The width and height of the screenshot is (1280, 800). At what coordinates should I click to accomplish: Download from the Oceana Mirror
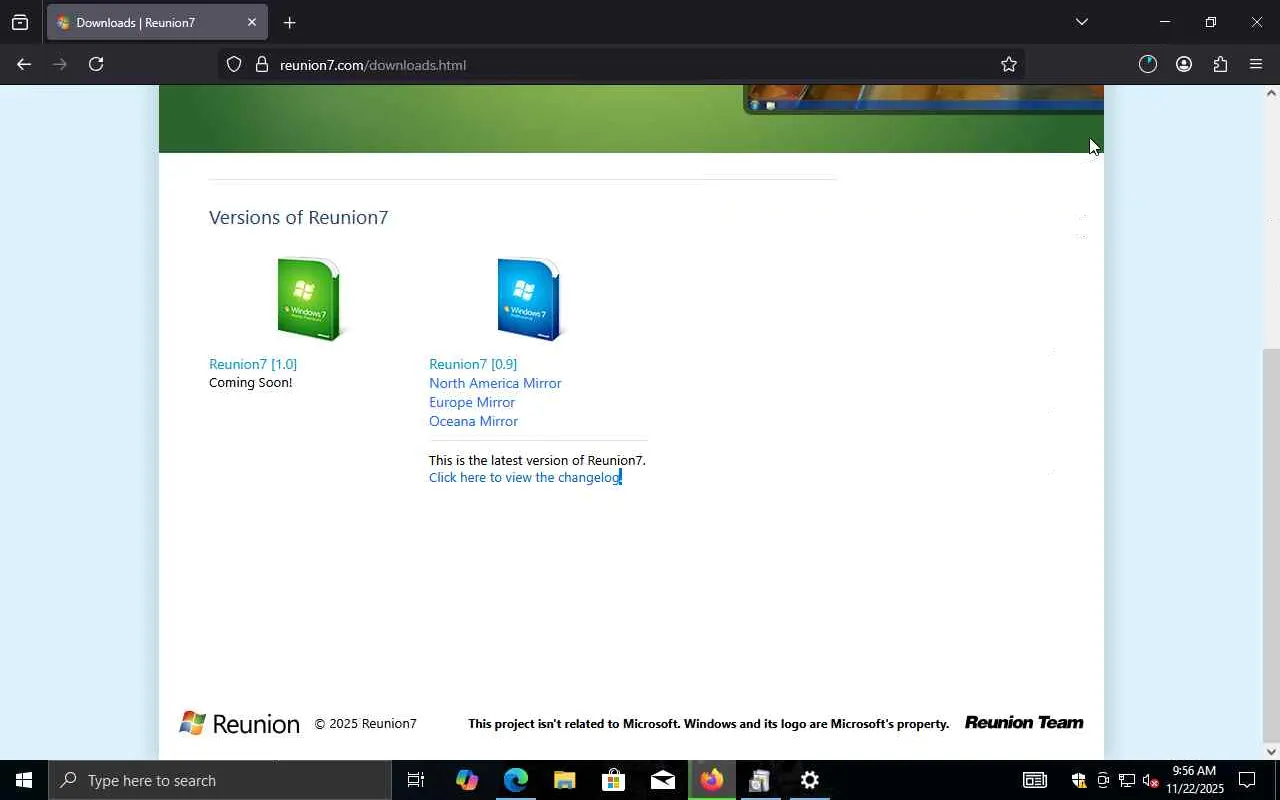click(473, 421)
